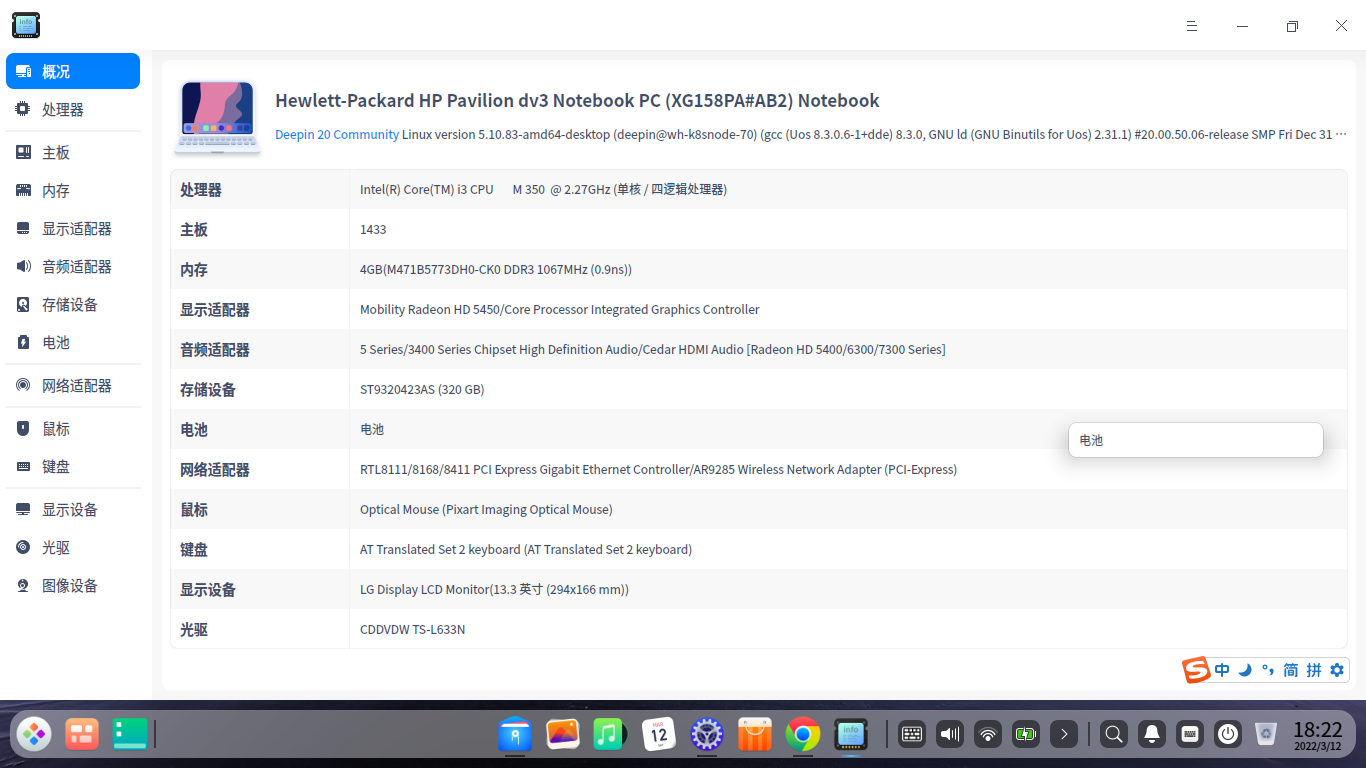1366x768 pixels.
Task: Click the keyboard layout tray icon
Action: coord(912,735)
